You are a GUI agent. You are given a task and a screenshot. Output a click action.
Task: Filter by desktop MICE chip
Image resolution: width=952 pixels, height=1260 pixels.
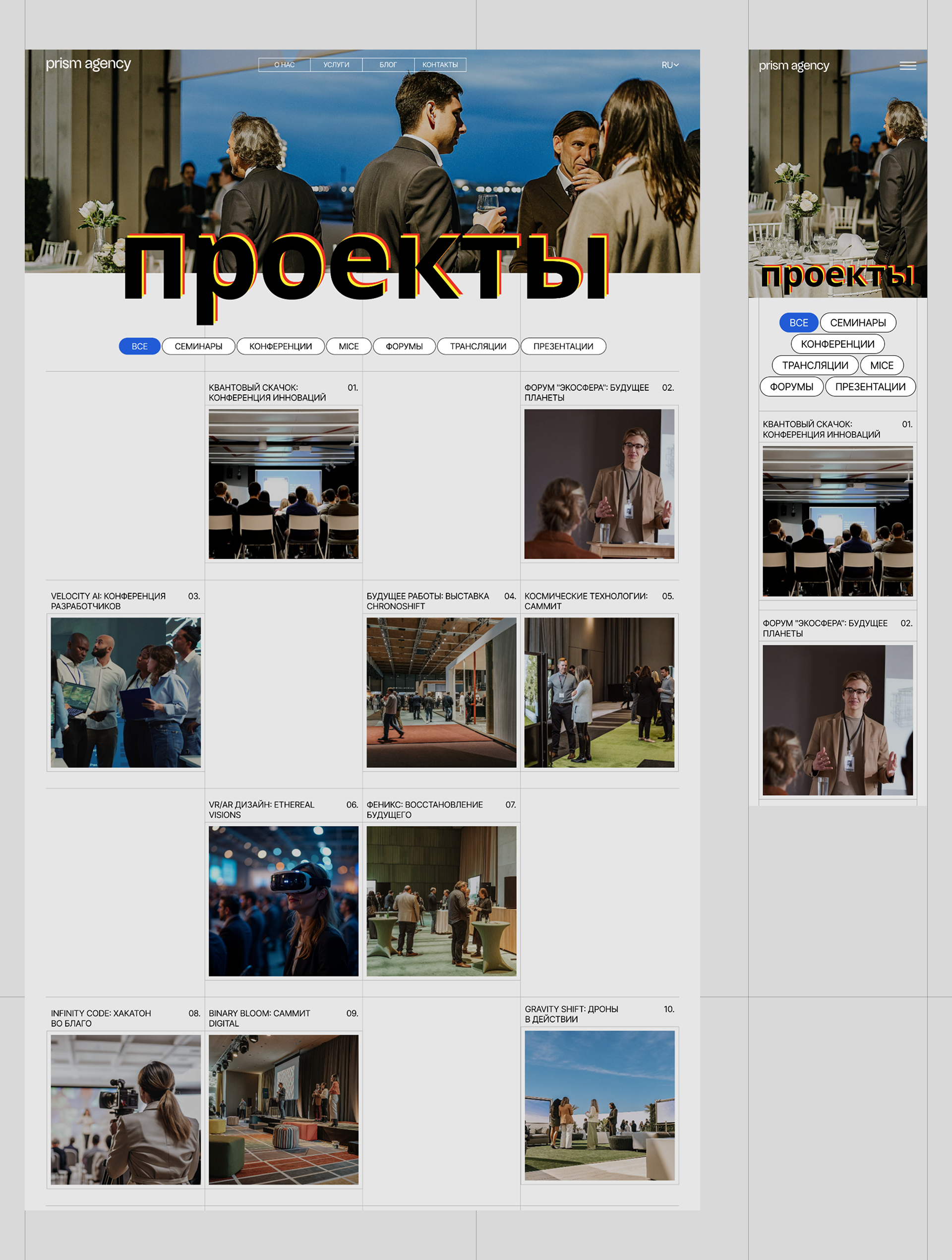349,346
